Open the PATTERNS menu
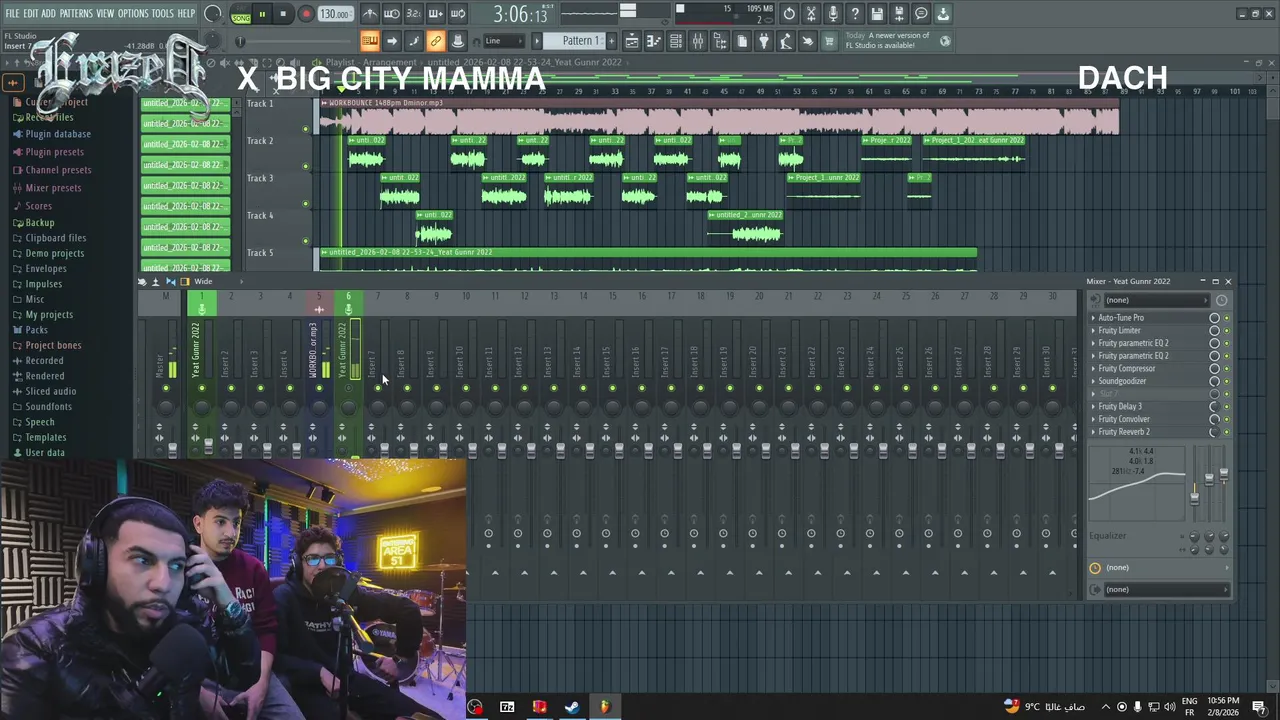The height and width of the screenshot is (720, 1280). (76, 13)
